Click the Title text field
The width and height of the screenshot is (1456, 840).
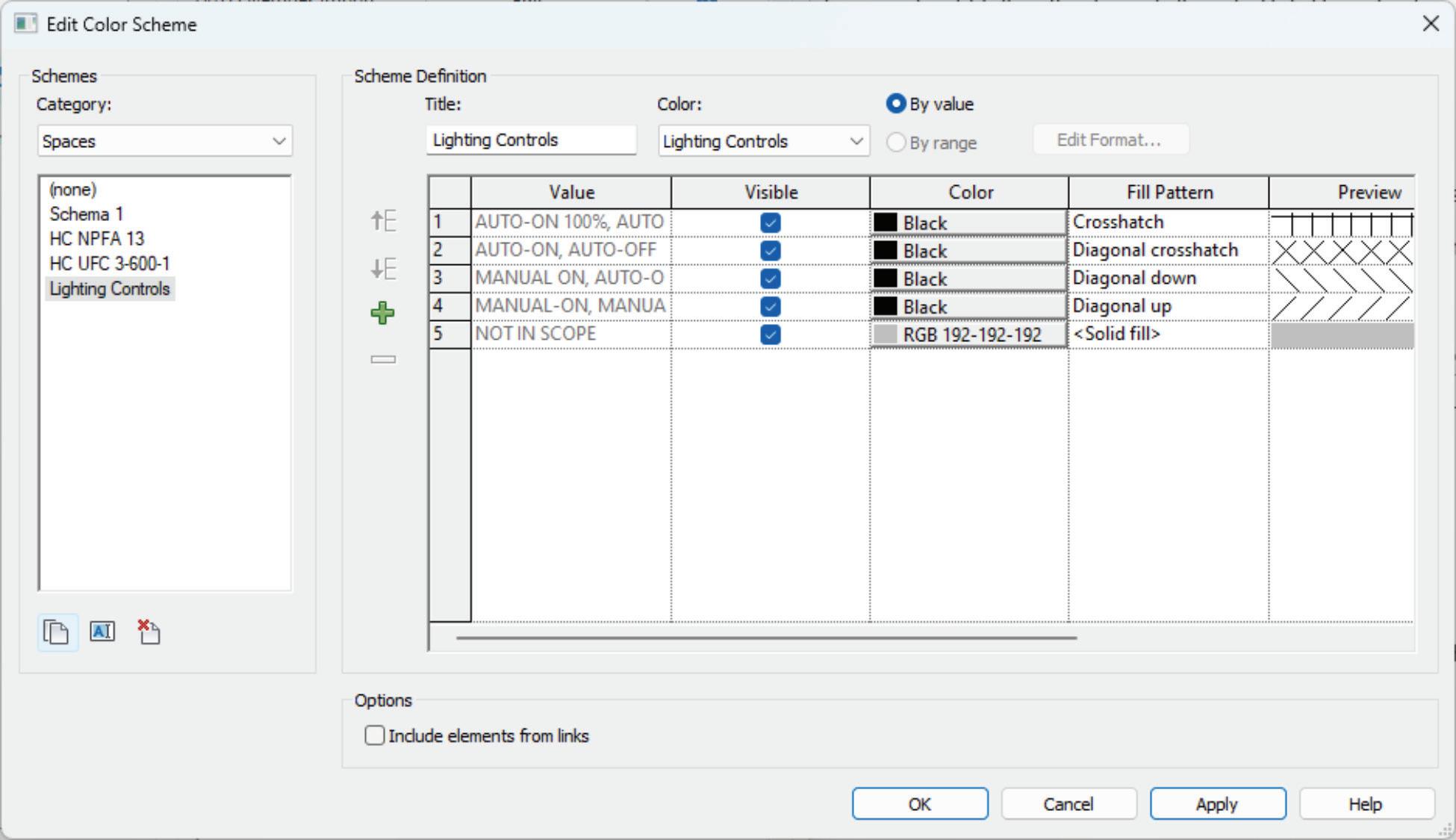(x=530, y=140)
